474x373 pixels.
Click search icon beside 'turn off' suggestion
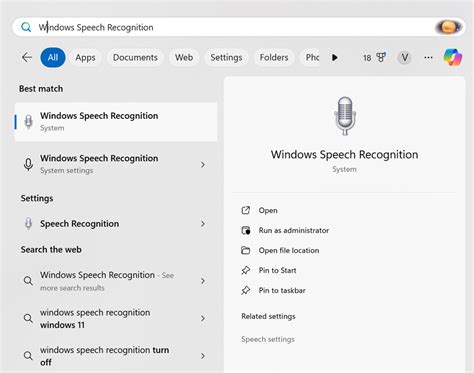[x=28, y=356]
